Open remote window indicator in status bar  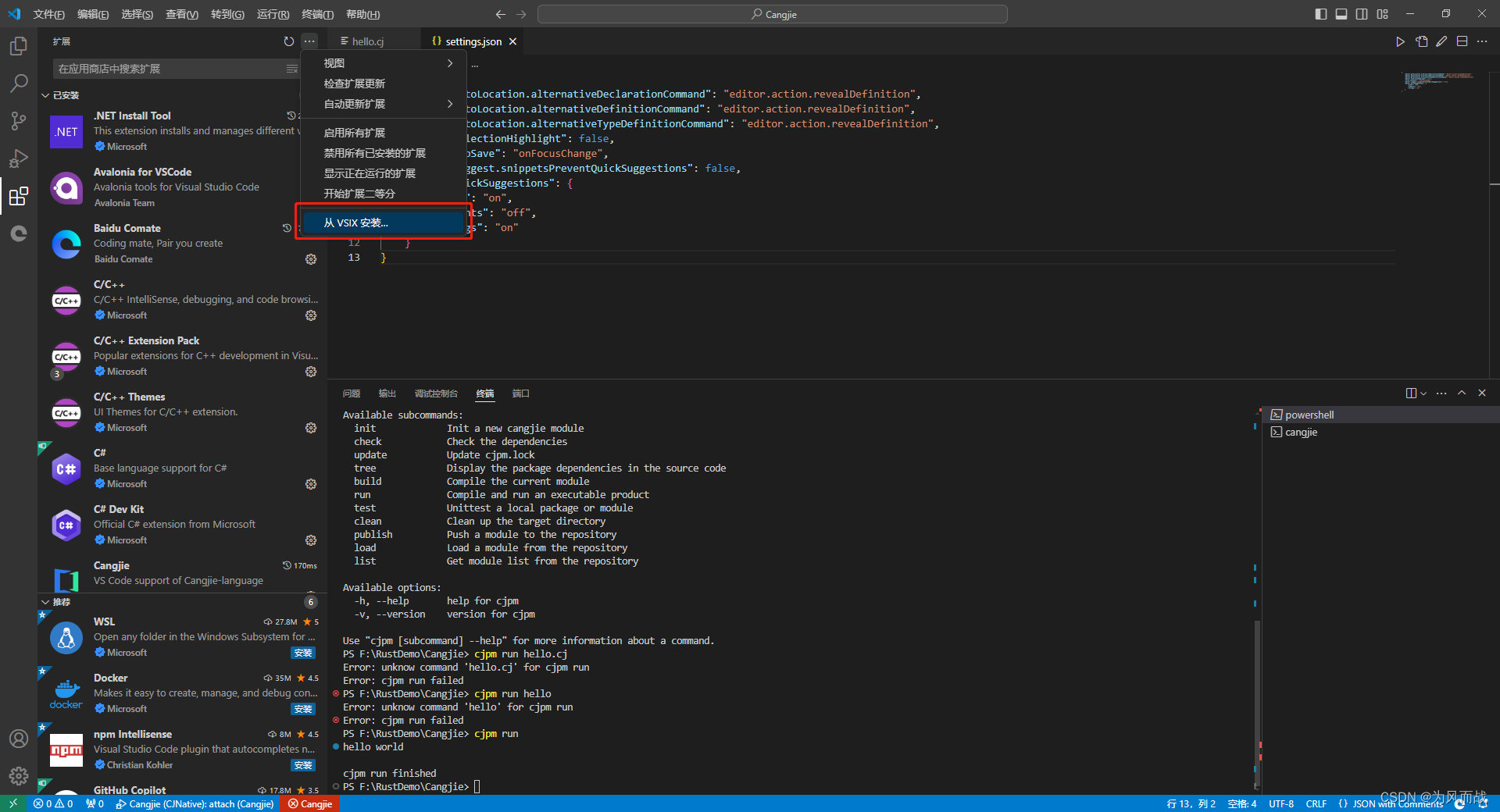tap(13, 803)
